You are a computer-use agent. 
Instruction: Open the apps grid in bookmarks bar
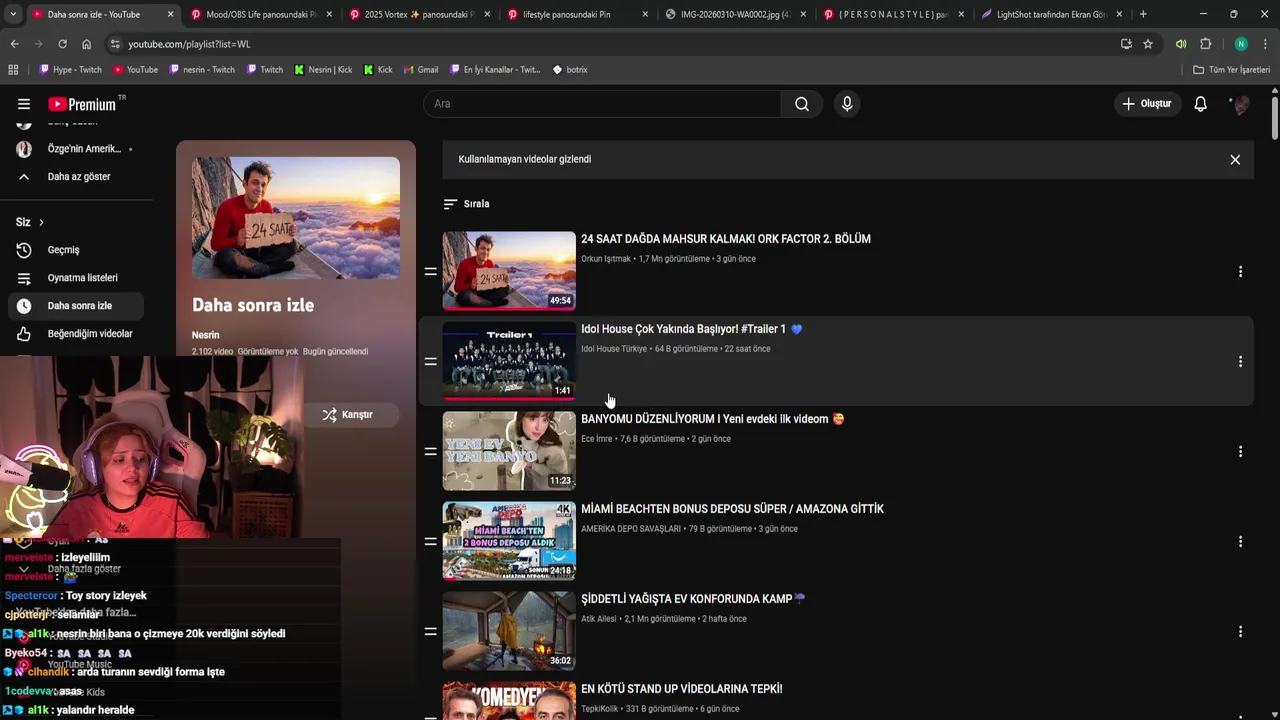(x=13, y=70)
